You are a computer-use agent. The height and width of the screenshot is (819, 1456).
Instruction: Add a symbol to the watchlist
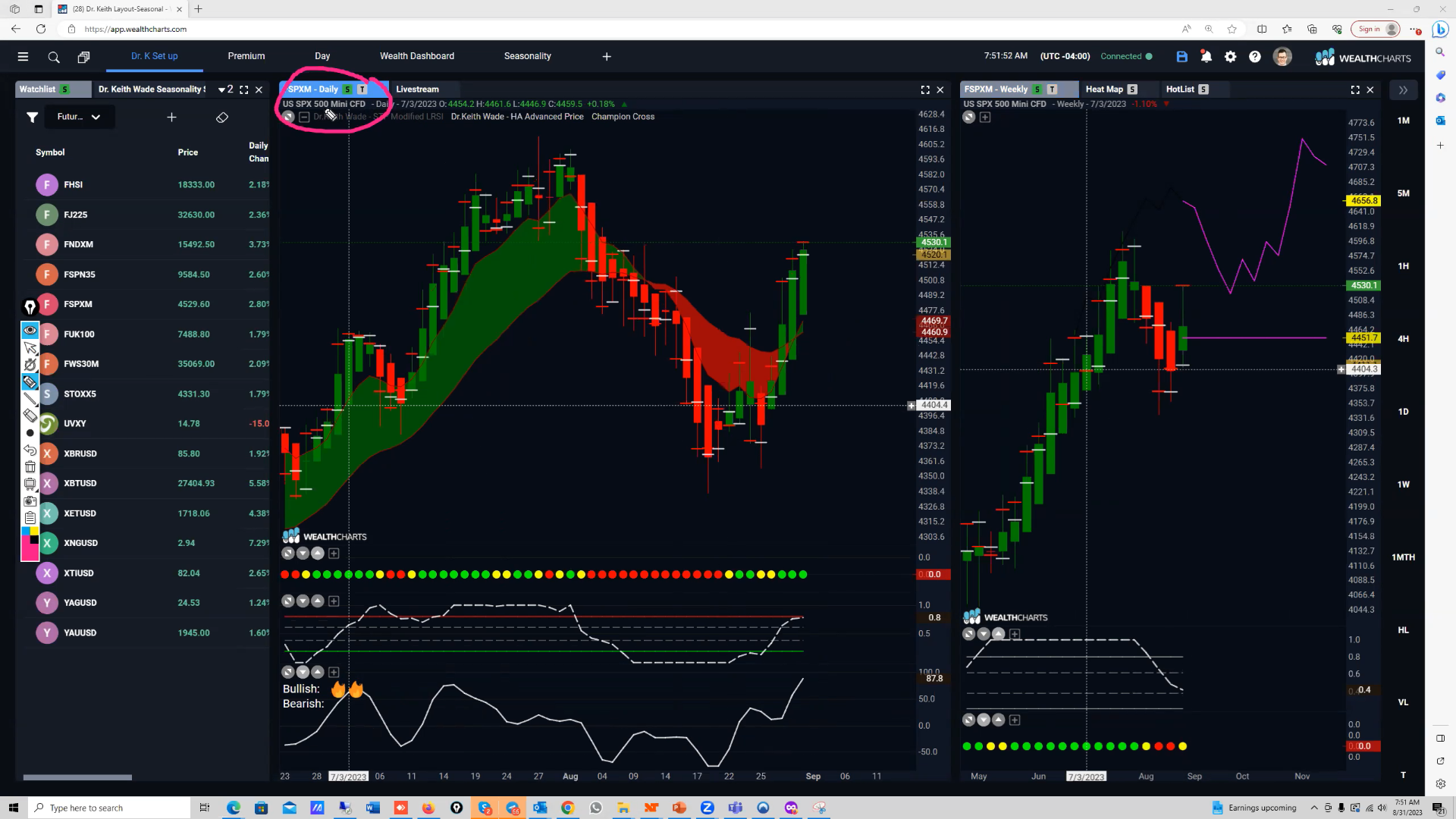(171, 117)
